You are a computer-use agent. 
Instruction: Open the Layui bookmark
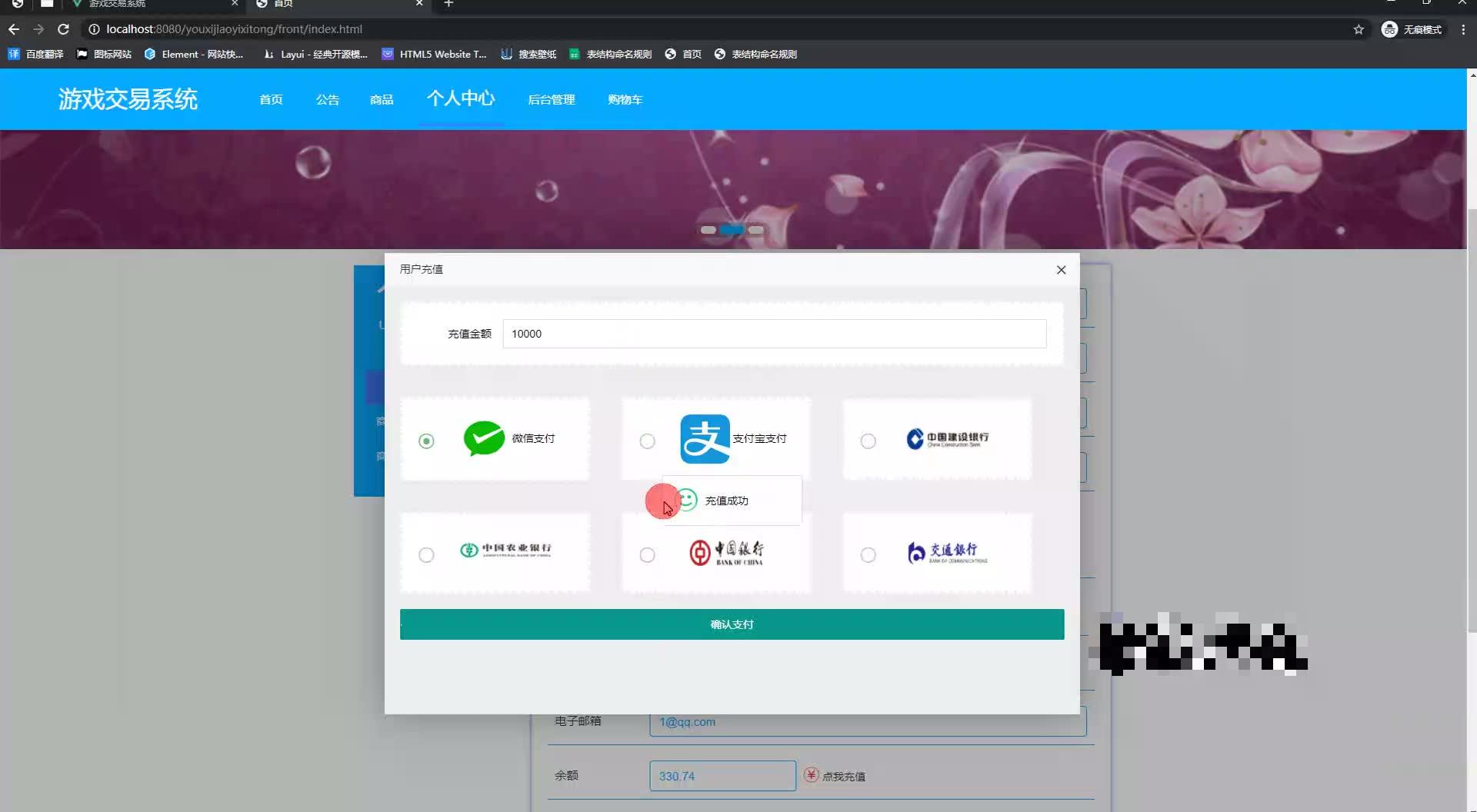tap(315, 54)
